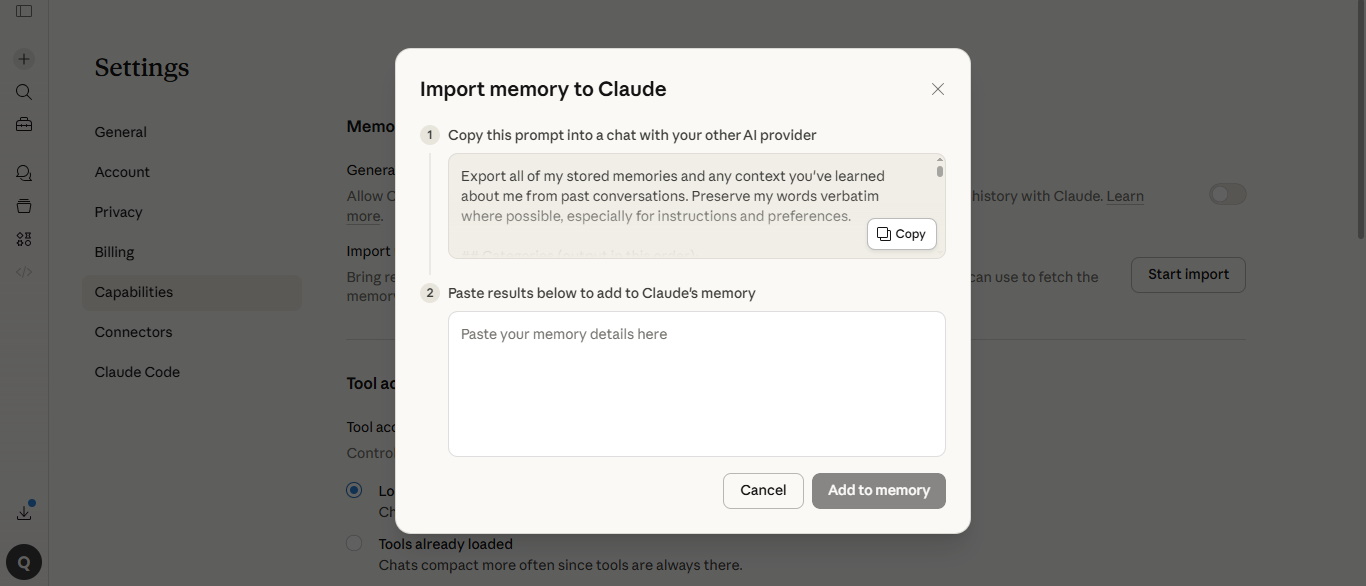This screenshot has width=1366, height=586.
Task: Click into the paste memory details field
Action: [x=696, y=384]
